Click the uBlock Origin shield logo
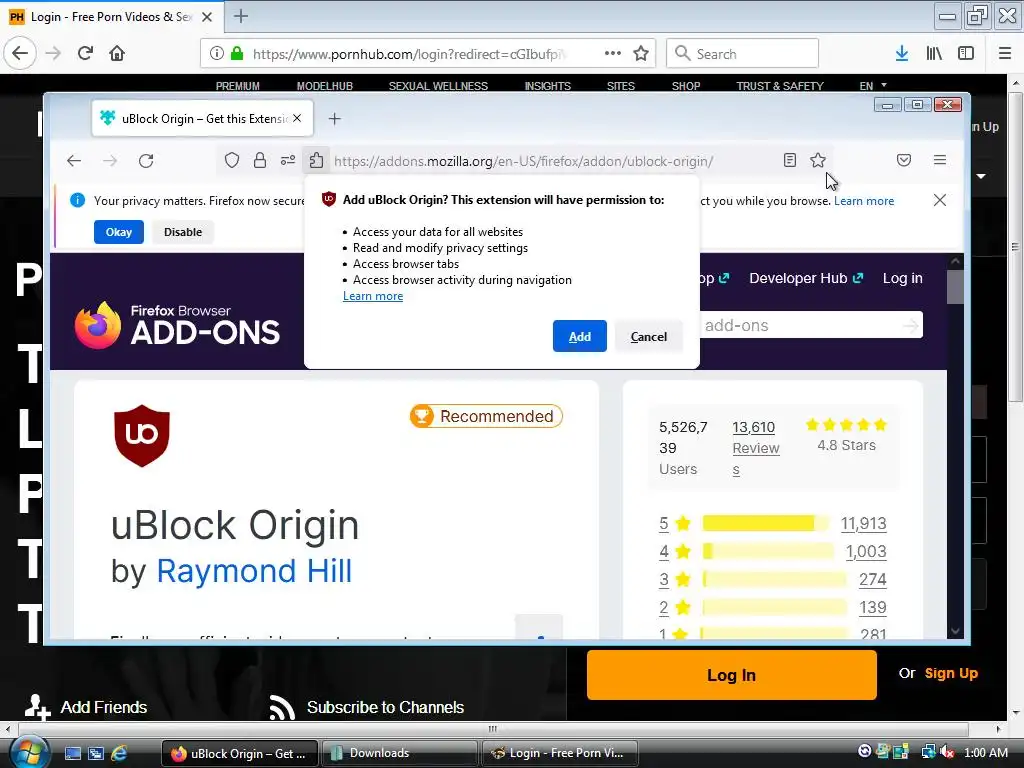 point(142,436)
